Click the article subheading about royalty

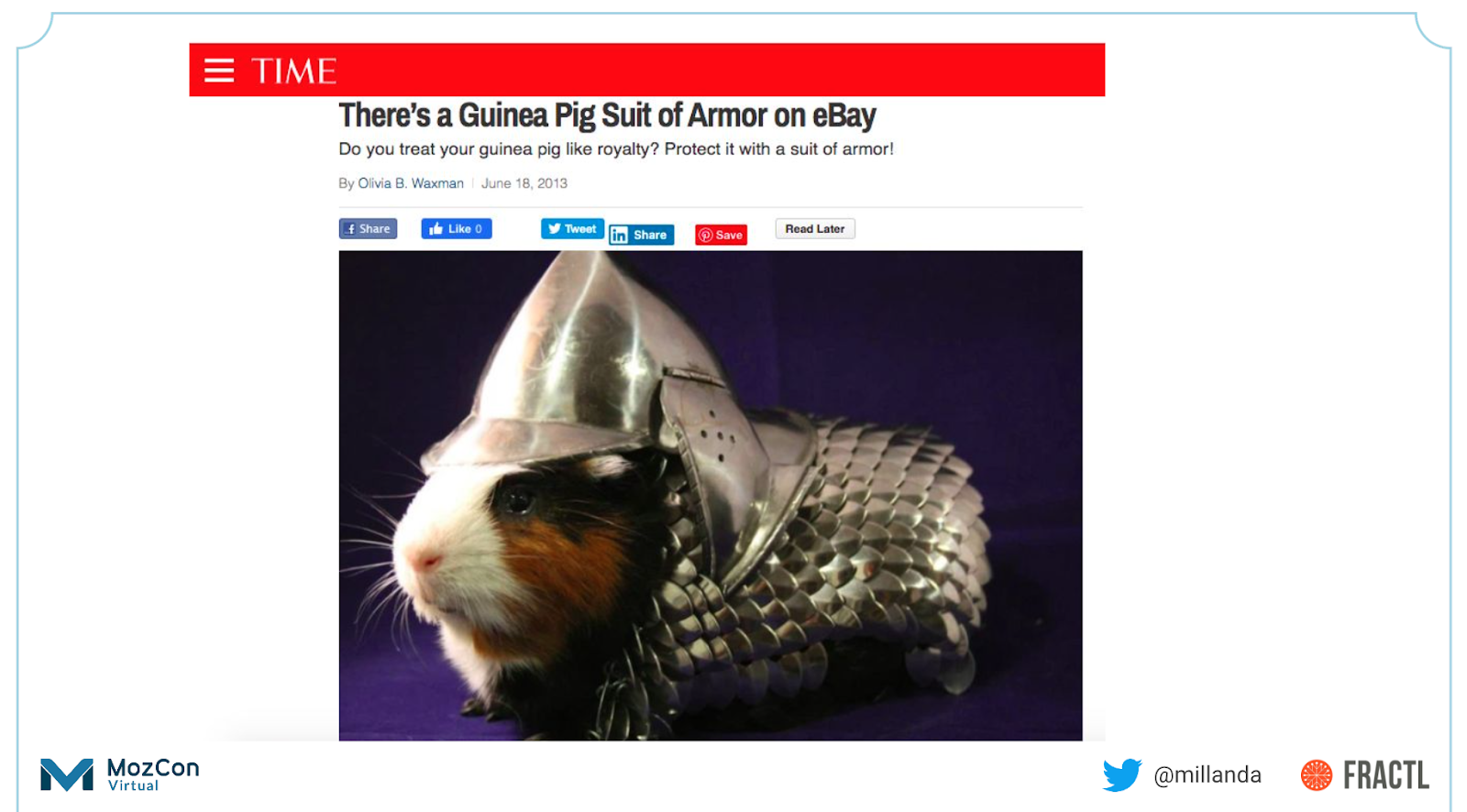click(x=616, y=149)
